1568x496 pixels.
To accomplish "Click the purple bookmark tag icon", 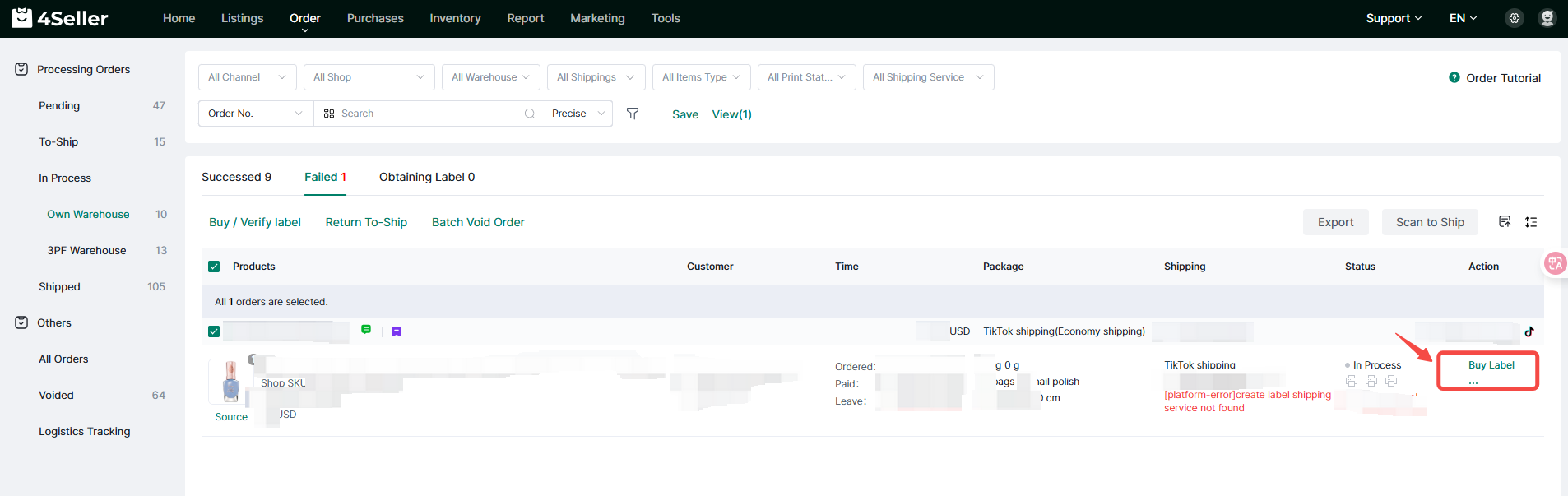I will (x=397, y=331).
